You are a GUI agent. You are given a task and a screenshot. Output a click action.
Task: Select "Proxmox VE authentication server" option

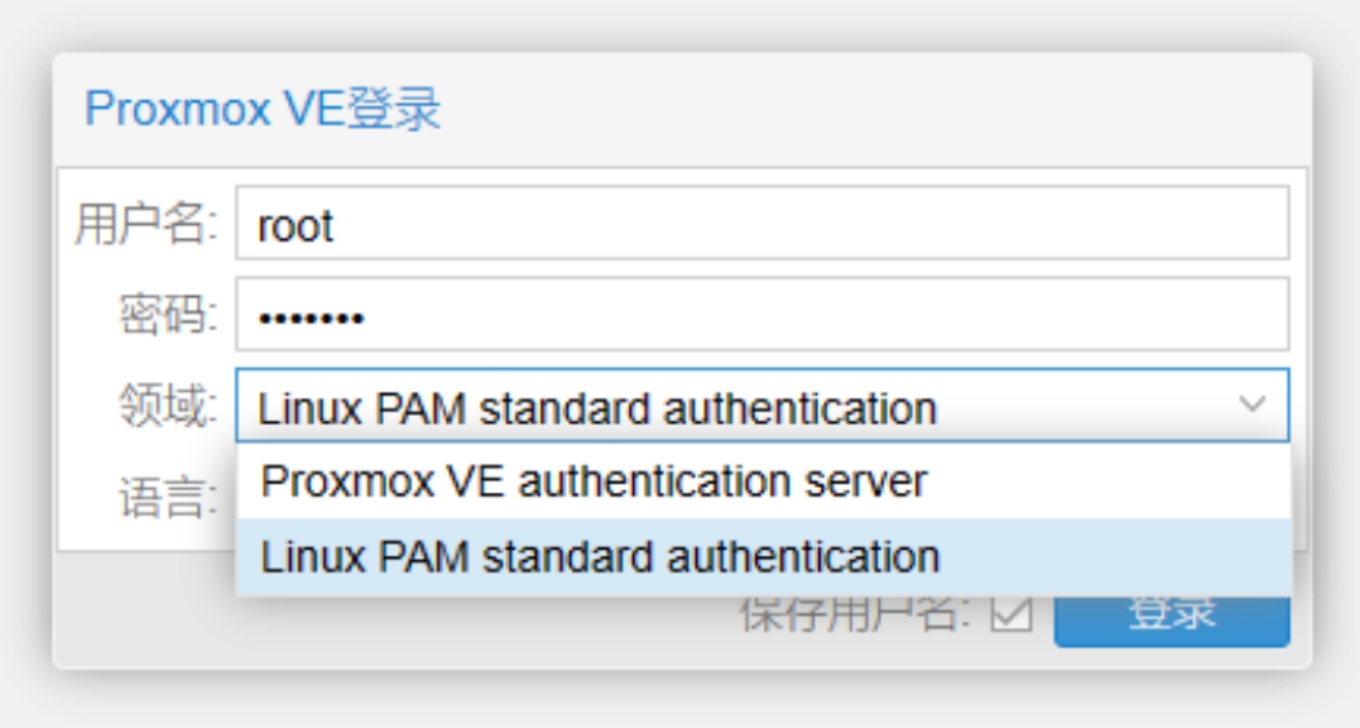pyautogui.click(x=594, y=482)
